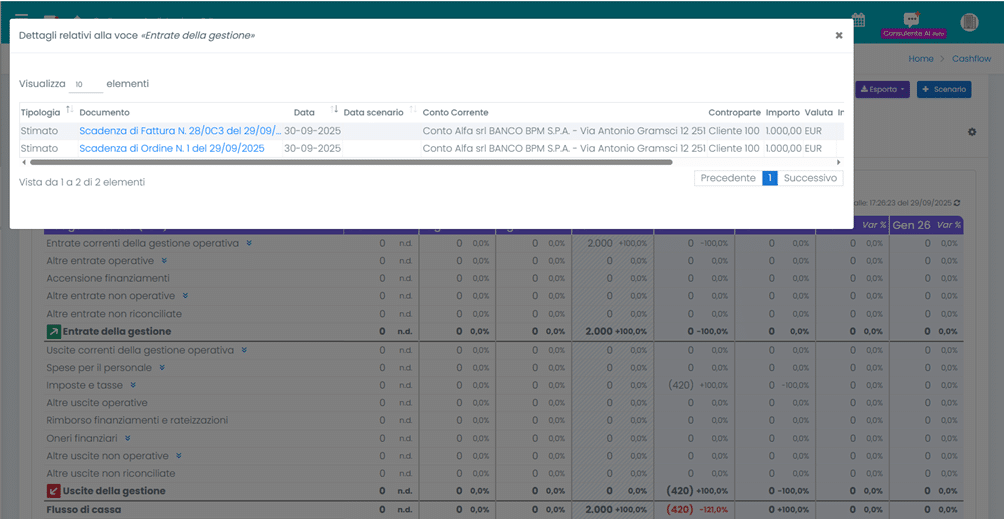
Task: Open the Esporta dropdown button
Action: [882, 89]
